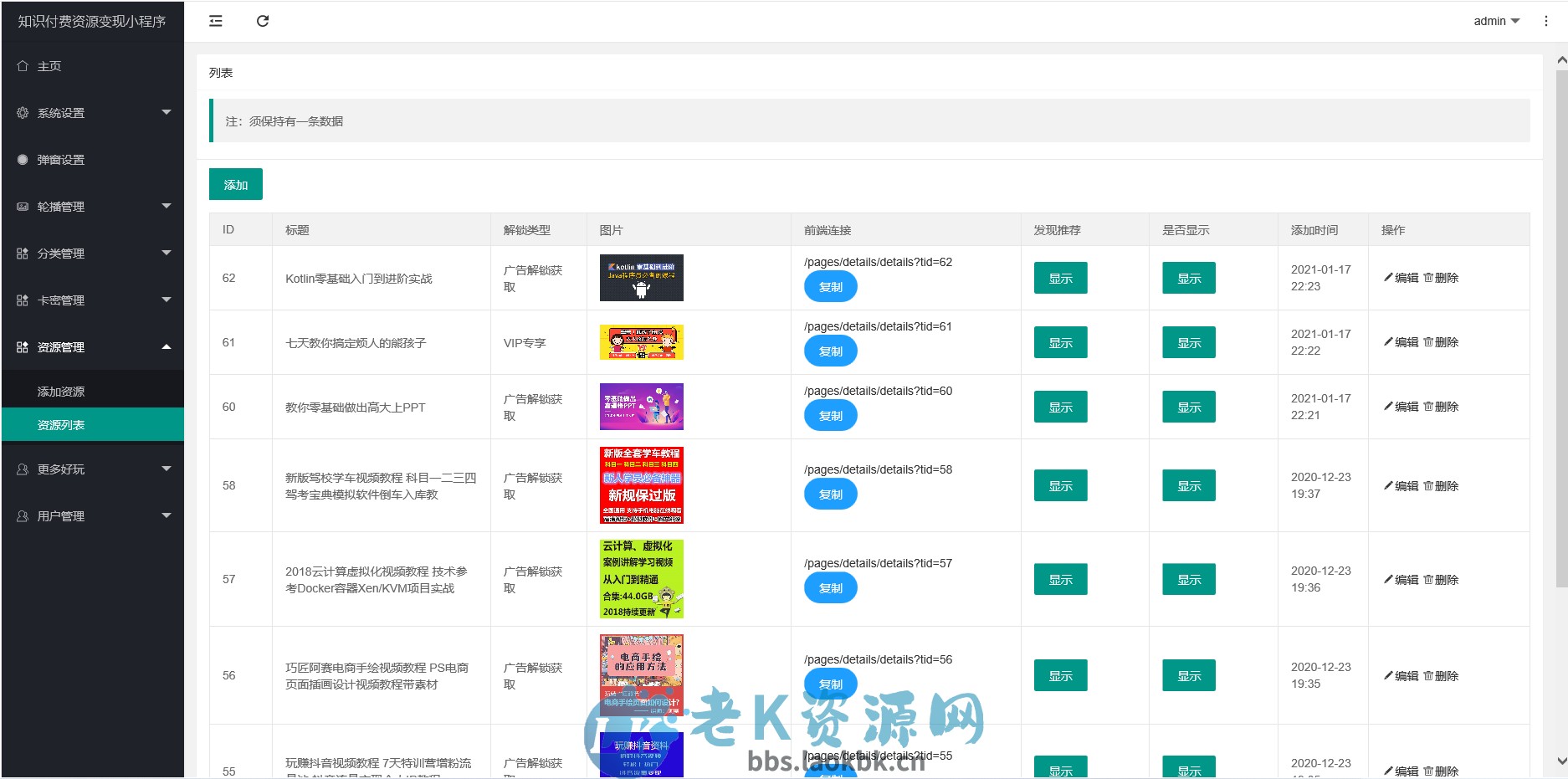Click the refresh icon in the top toolbar
The image size is (1568, 779).
[263, 21]
